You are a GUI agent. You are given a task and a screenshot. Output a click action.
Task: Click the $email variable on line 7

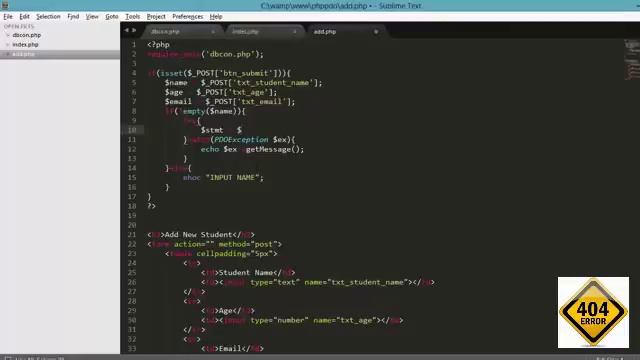pyautogui.click(x=178, y=102)
